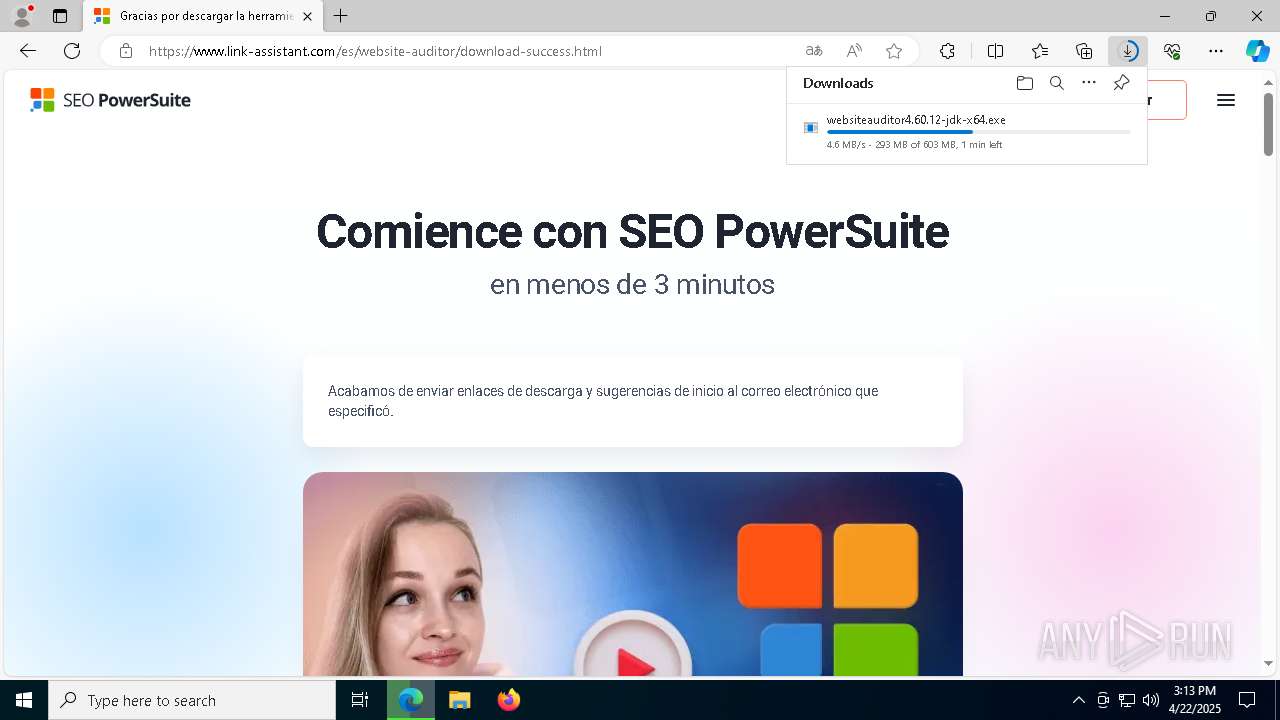Open the Windows Start menu
The image size is (1280, 720).
click(x=24, y=700)
